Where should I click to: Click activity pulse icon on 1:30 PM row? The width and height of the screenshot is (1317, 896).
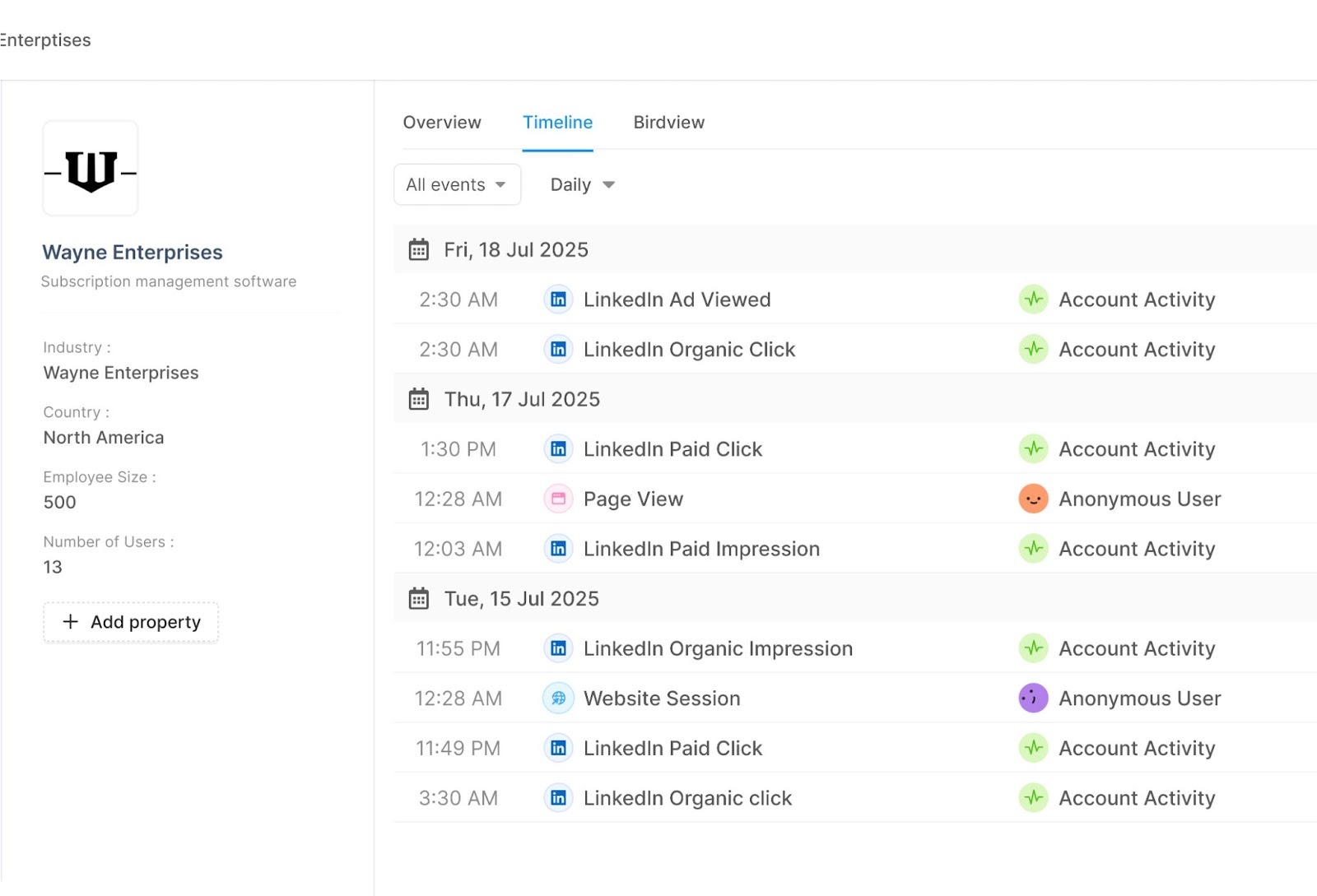[x=1033, y=449]
